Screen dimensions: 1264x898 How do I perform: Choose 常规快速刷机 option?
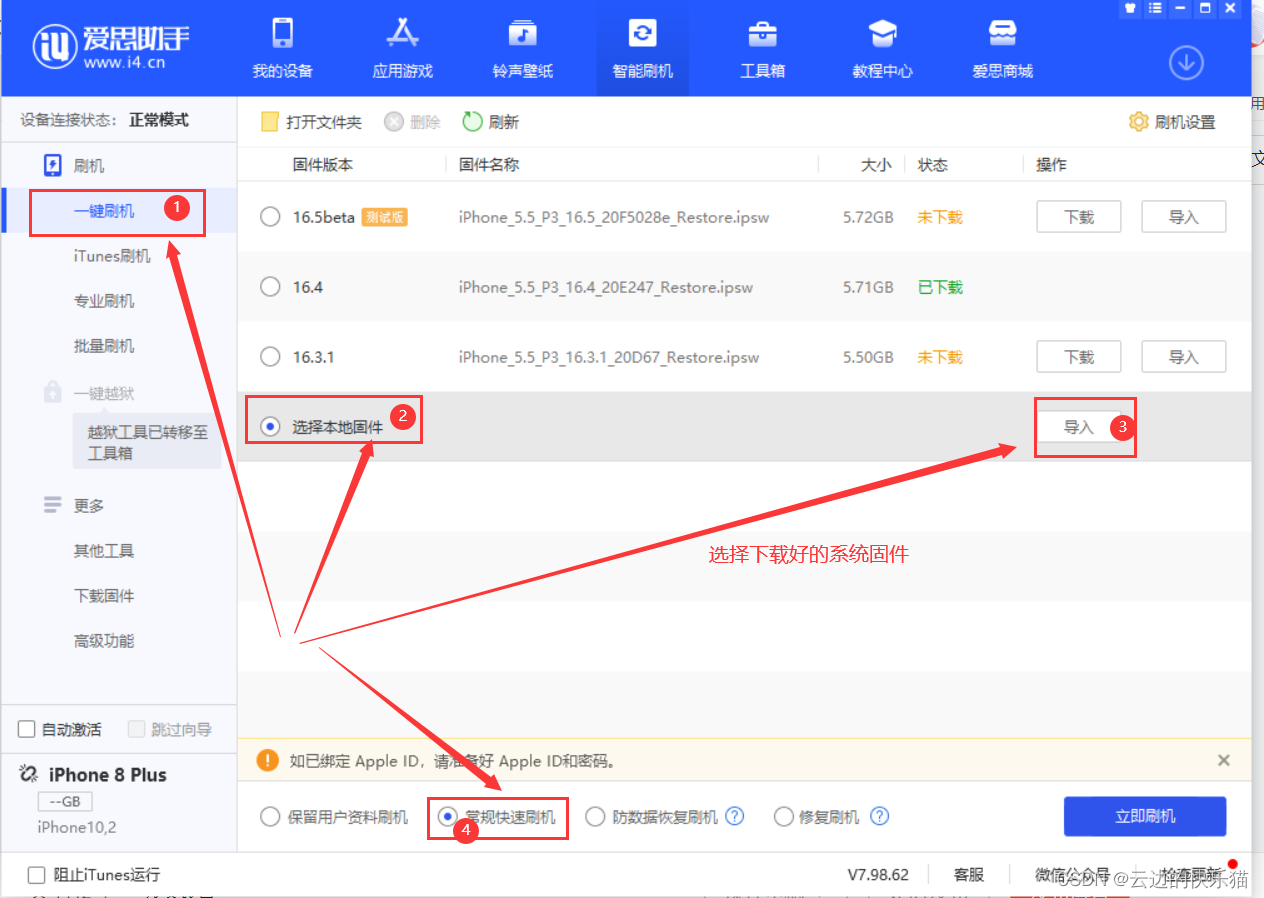448,817
